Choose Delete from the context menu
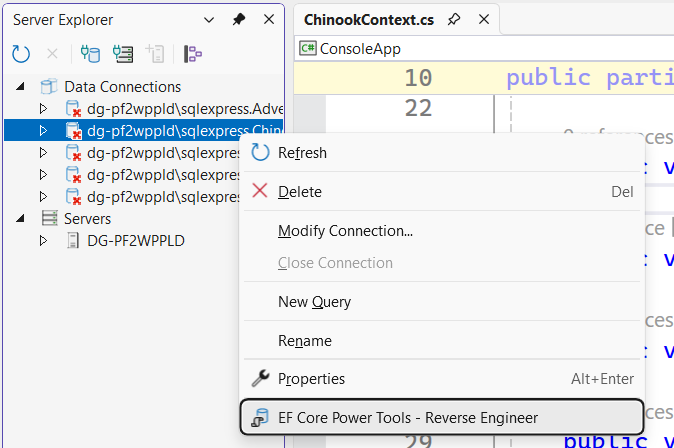This screenshot has width=674, height=448. [442, 192]
